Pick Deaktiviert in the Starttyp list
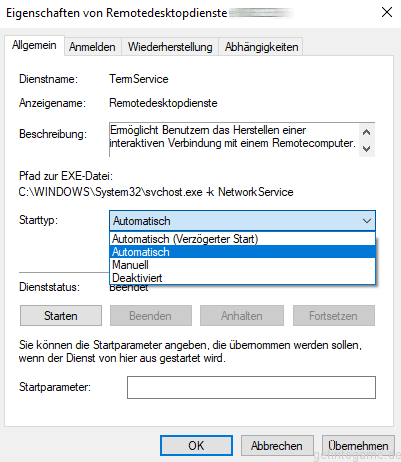The width and height of the screenshot is (401, 462). (242, 278)
